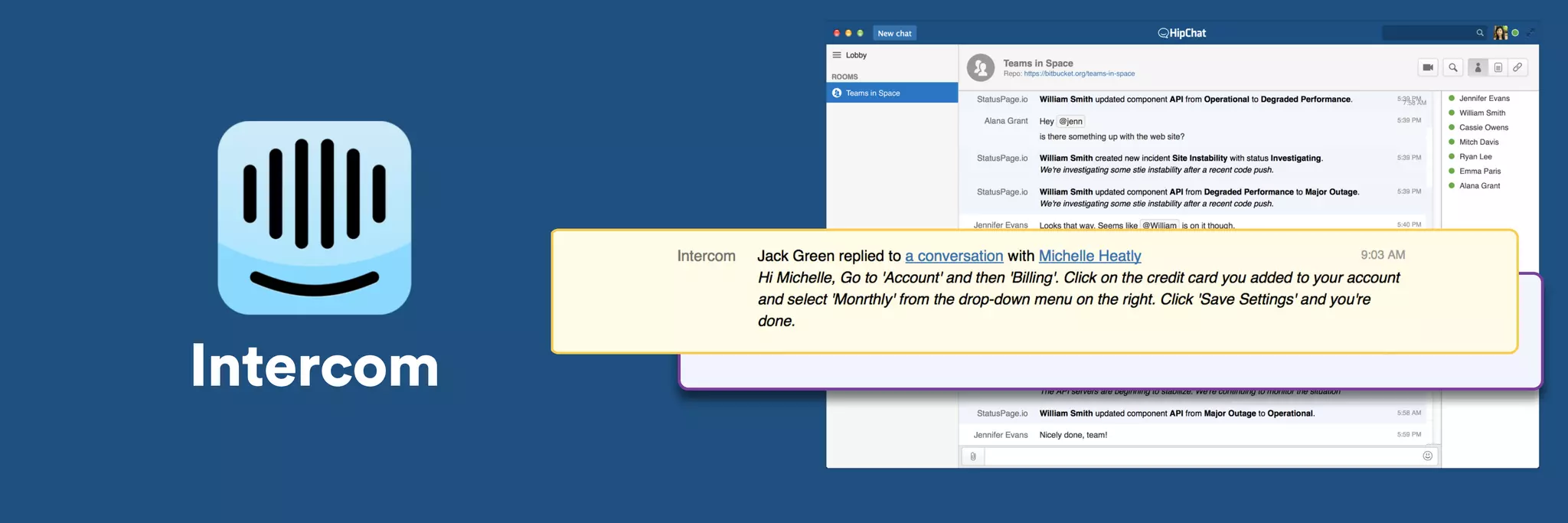
Task: Open 'a conversation' link in Intercom message
Action: click(954, 256)
